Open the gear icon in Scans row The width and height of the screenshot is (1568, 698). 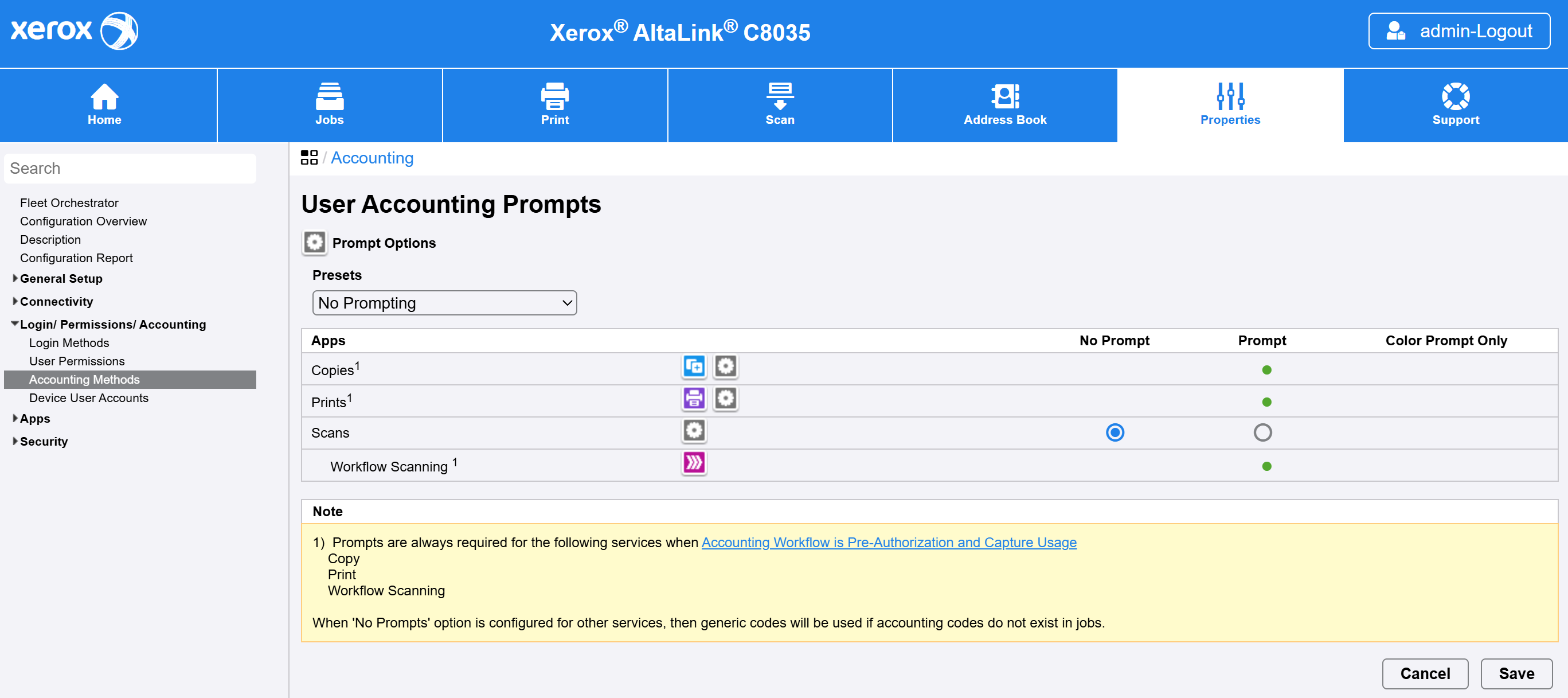[694, 431]
